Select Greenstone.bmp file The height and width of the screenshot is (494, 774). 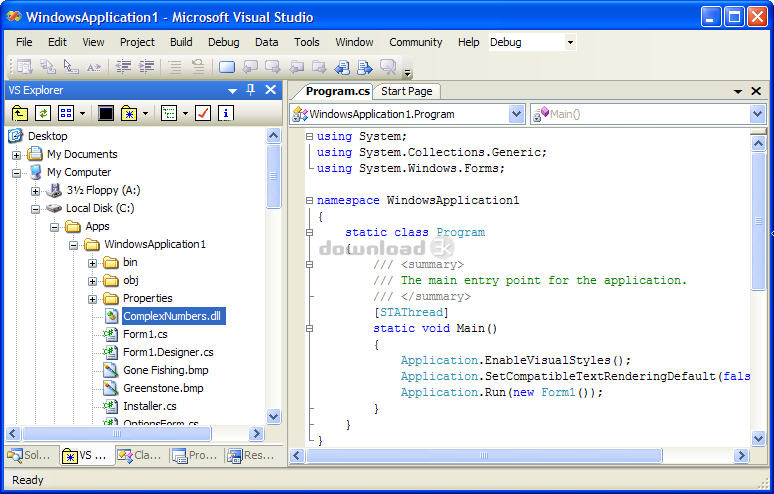(163, 388)
